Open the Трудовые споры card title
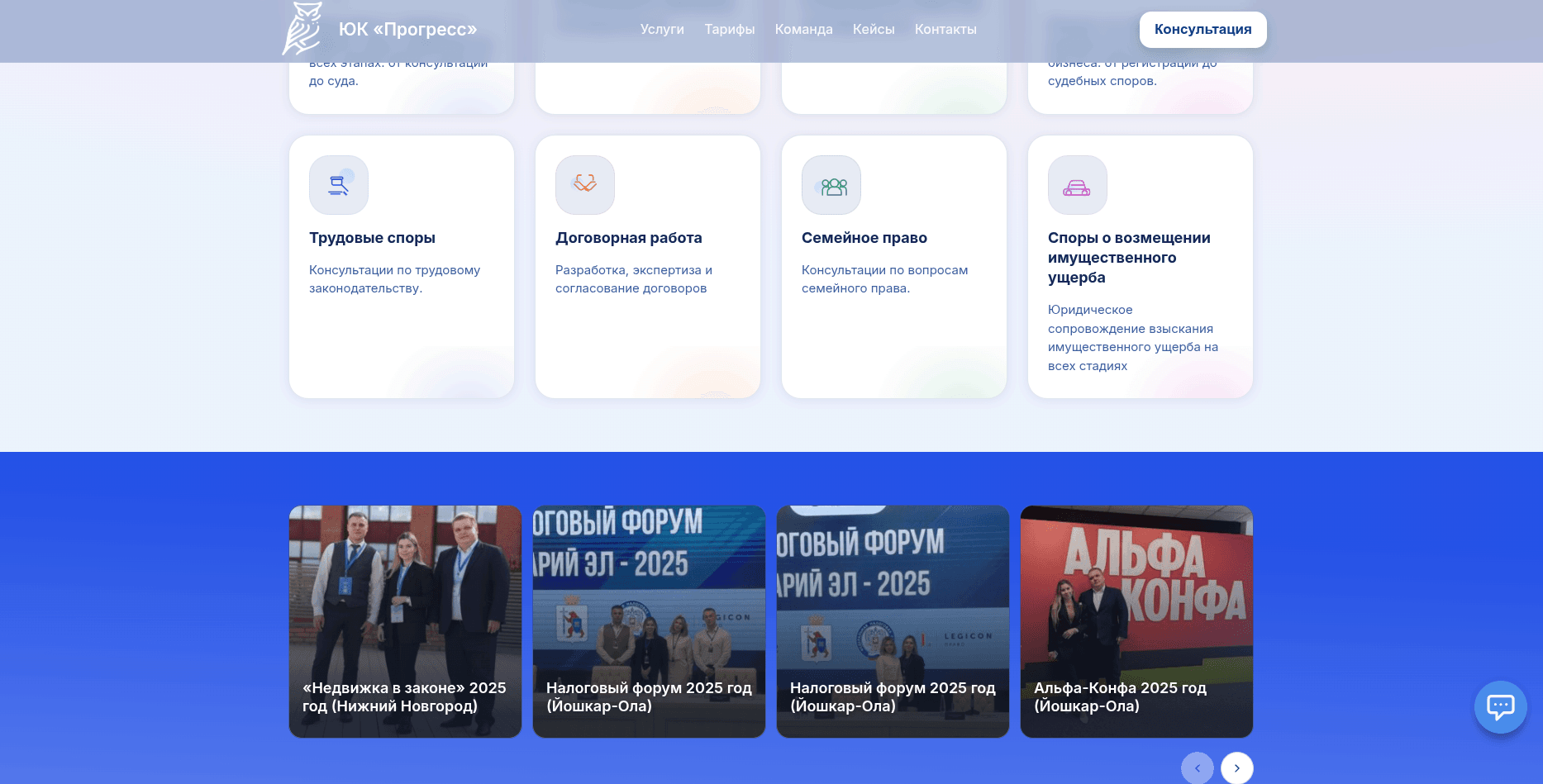 (372, 238)
